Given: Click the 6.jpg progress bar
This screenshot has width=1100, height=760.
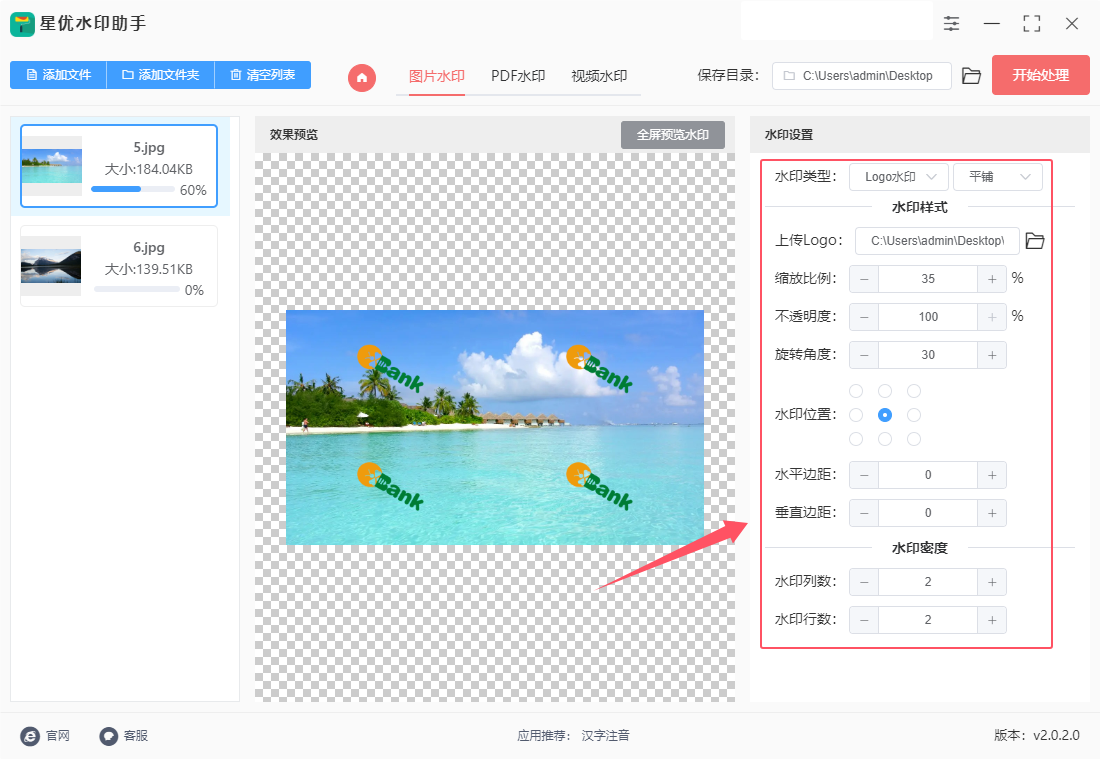Looking at the screenshot, I should click(137, 289).
